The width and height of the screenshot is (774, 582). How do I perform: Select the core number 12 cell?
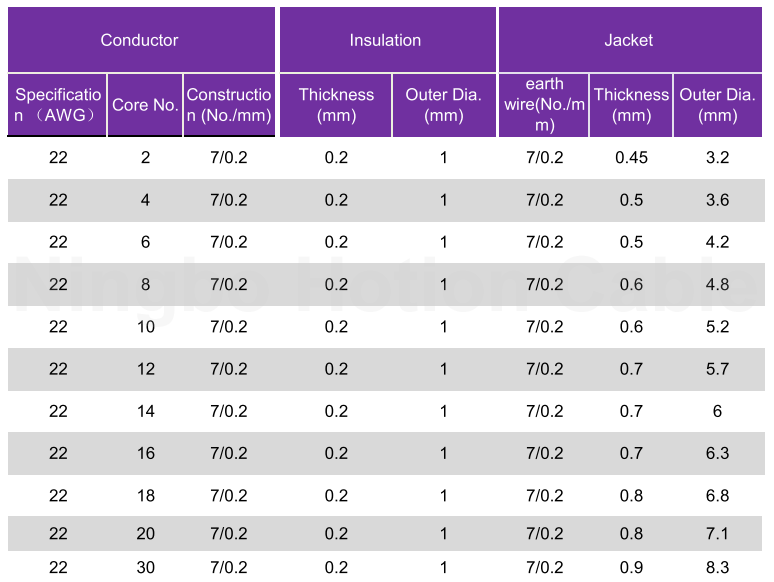click(x=146, y=369)
